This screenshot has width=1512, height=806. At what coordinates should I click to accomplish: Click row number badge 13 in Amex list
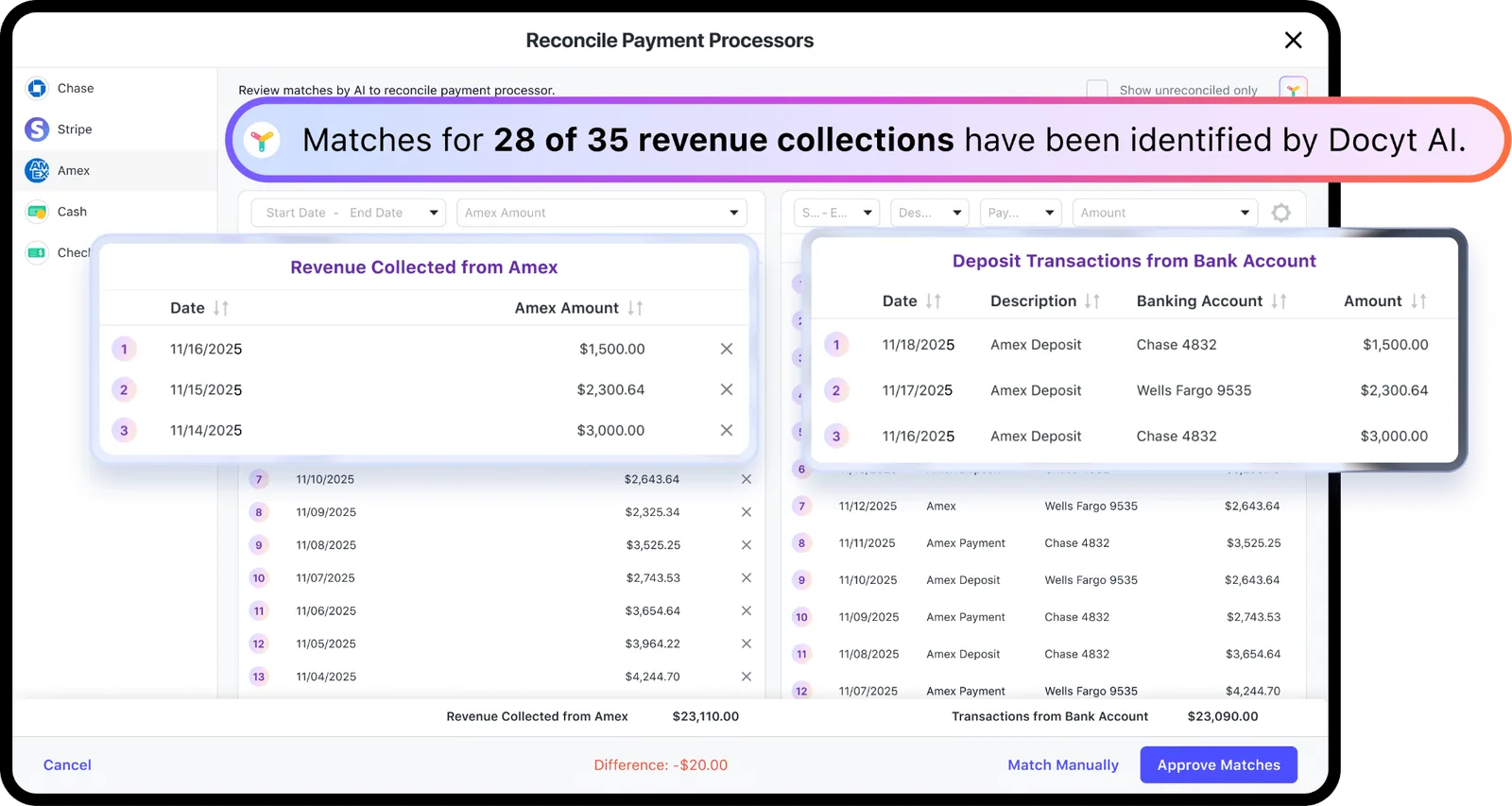tap(259, 677)
